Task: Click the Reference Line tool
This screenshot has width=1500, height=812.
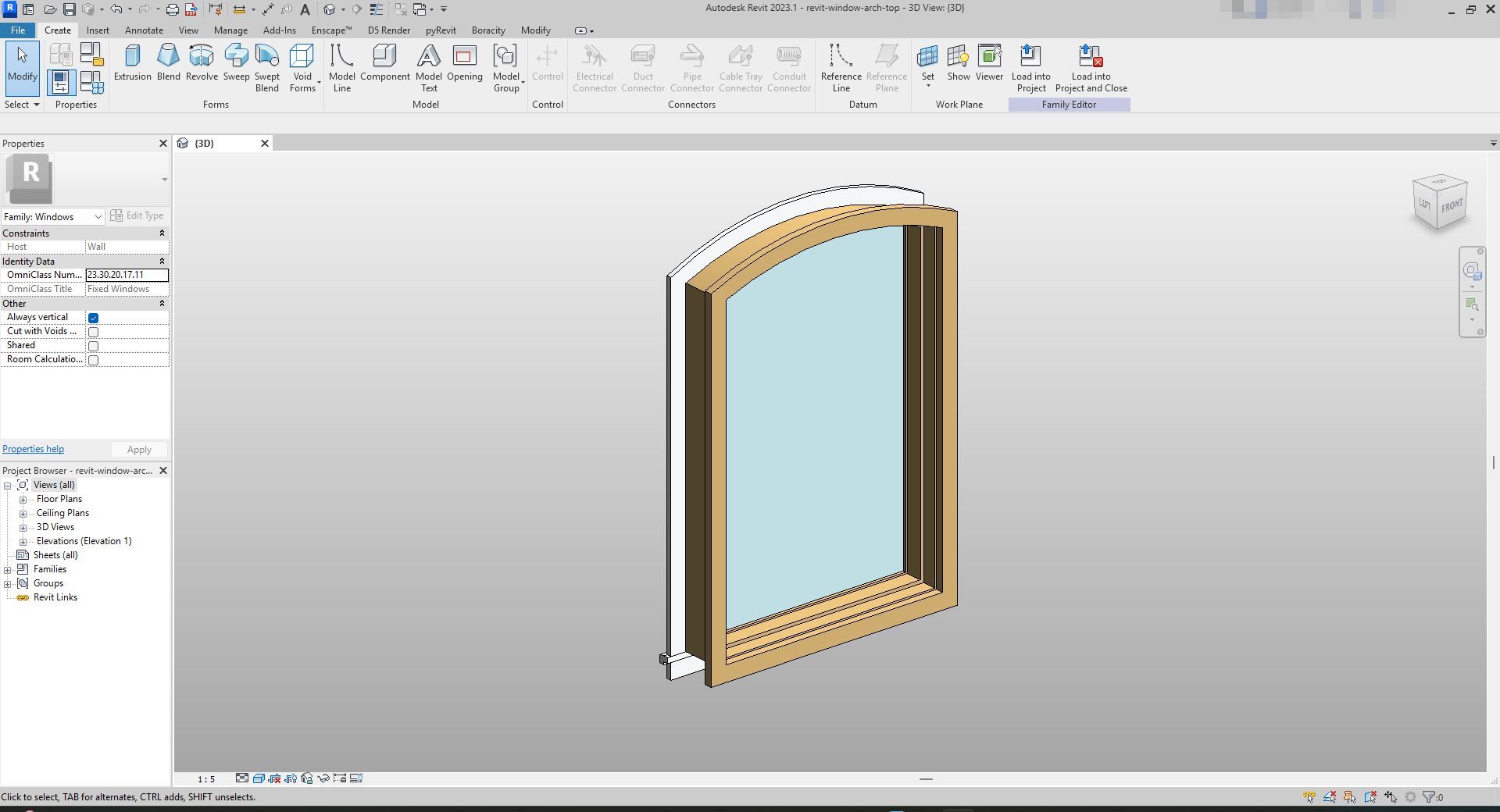Action: pos(841,68)
